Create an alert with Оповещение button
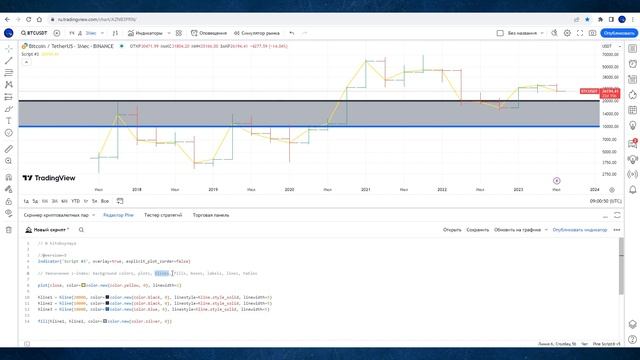Screen dimensions: 640x360 tap(209, 33)
